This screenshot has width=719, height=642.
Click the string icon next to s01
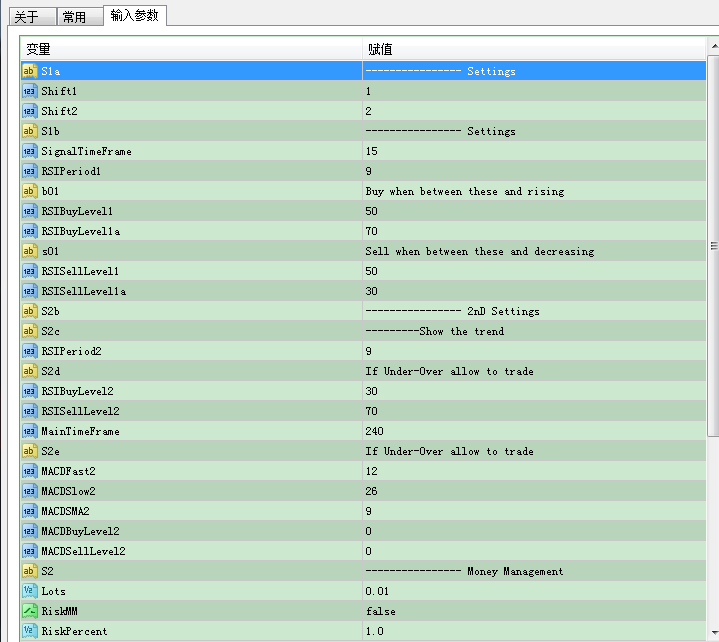pyautogui.click(x=29, y=251)
